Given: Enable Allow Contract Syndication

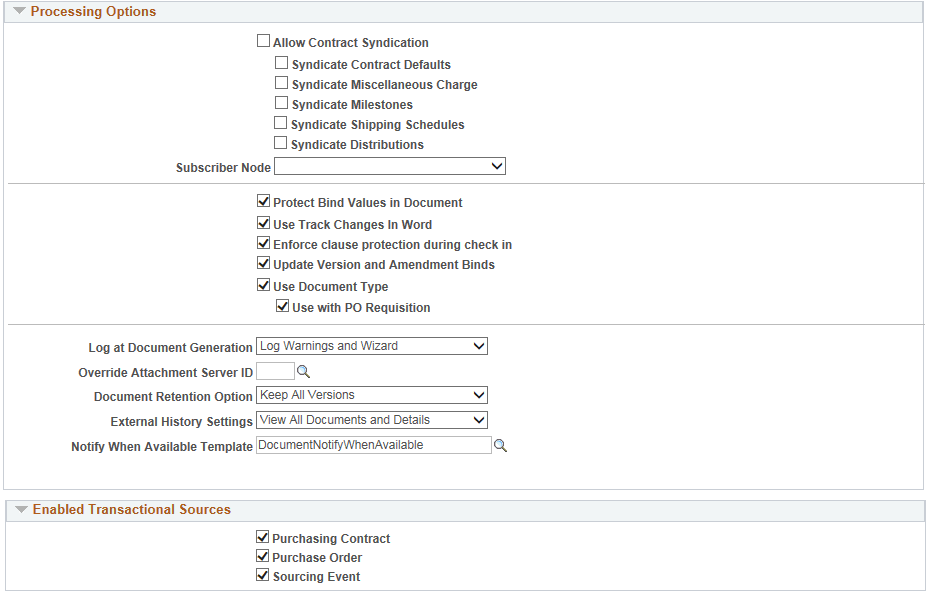Looking at the screenshot, I should [x=264, y=40].
